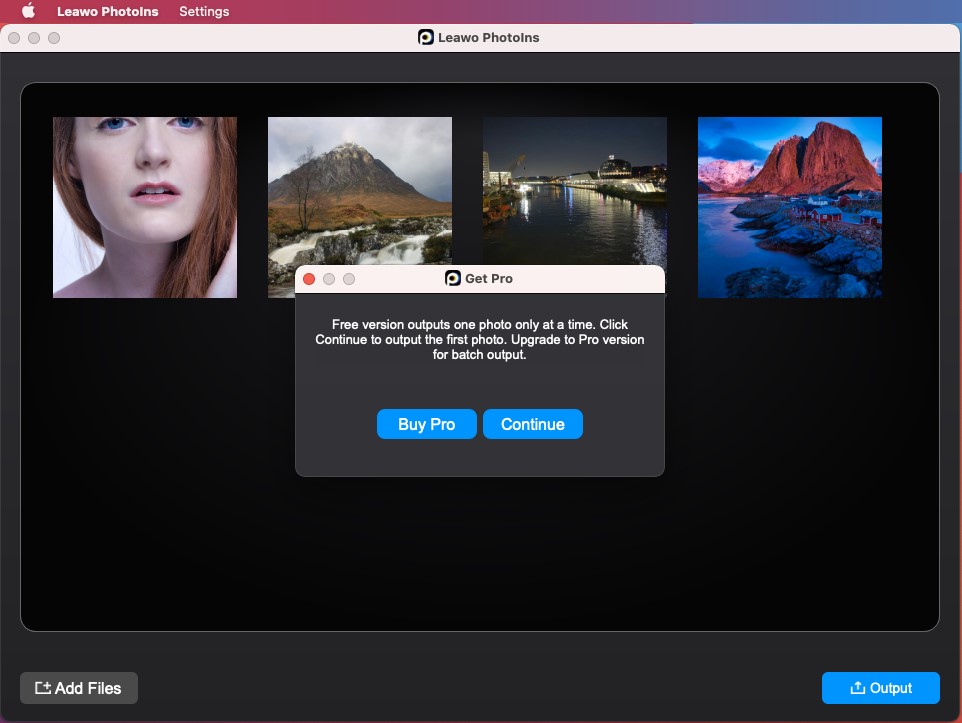Viewport: 962px width, 723px height.
Task: Select the night river cityscape thumbnail
Action: 574,190
